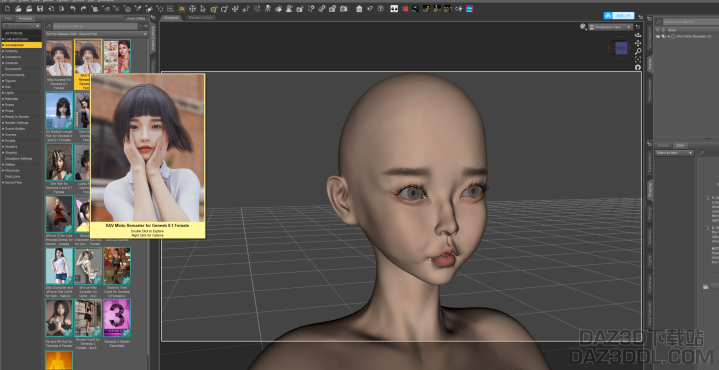Open the Perspective View camera dropdown
This screenshot has height=370, width=719.
(x=611, y=27)
